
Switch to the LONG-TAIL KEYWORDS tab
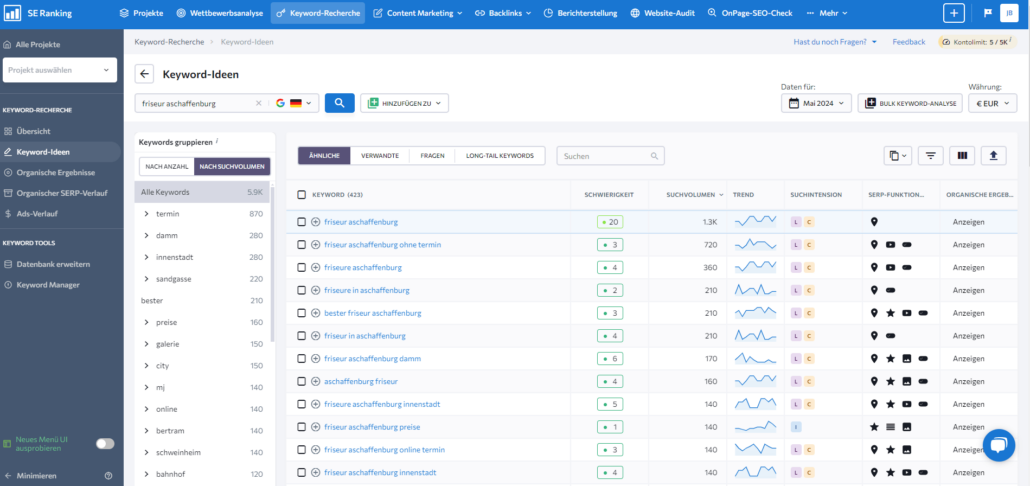500,156
